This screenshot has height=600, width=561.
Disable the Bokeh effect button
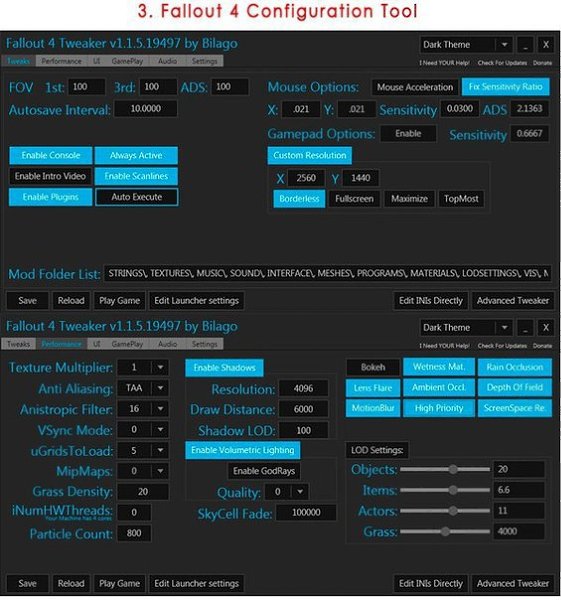click(x=373, y=367)
